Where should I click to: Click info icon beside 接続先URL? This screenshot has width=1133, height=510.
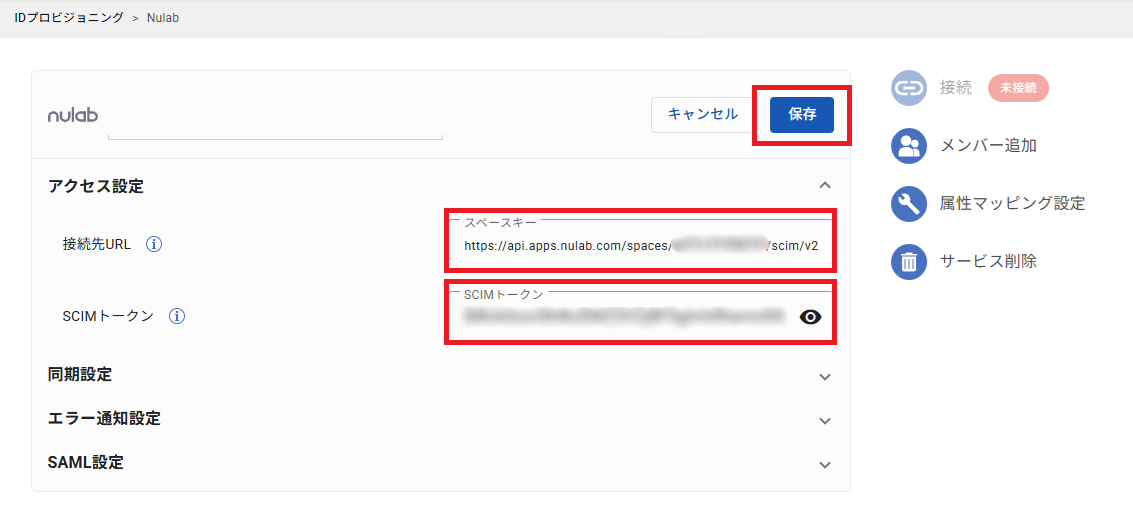(154, 244)
